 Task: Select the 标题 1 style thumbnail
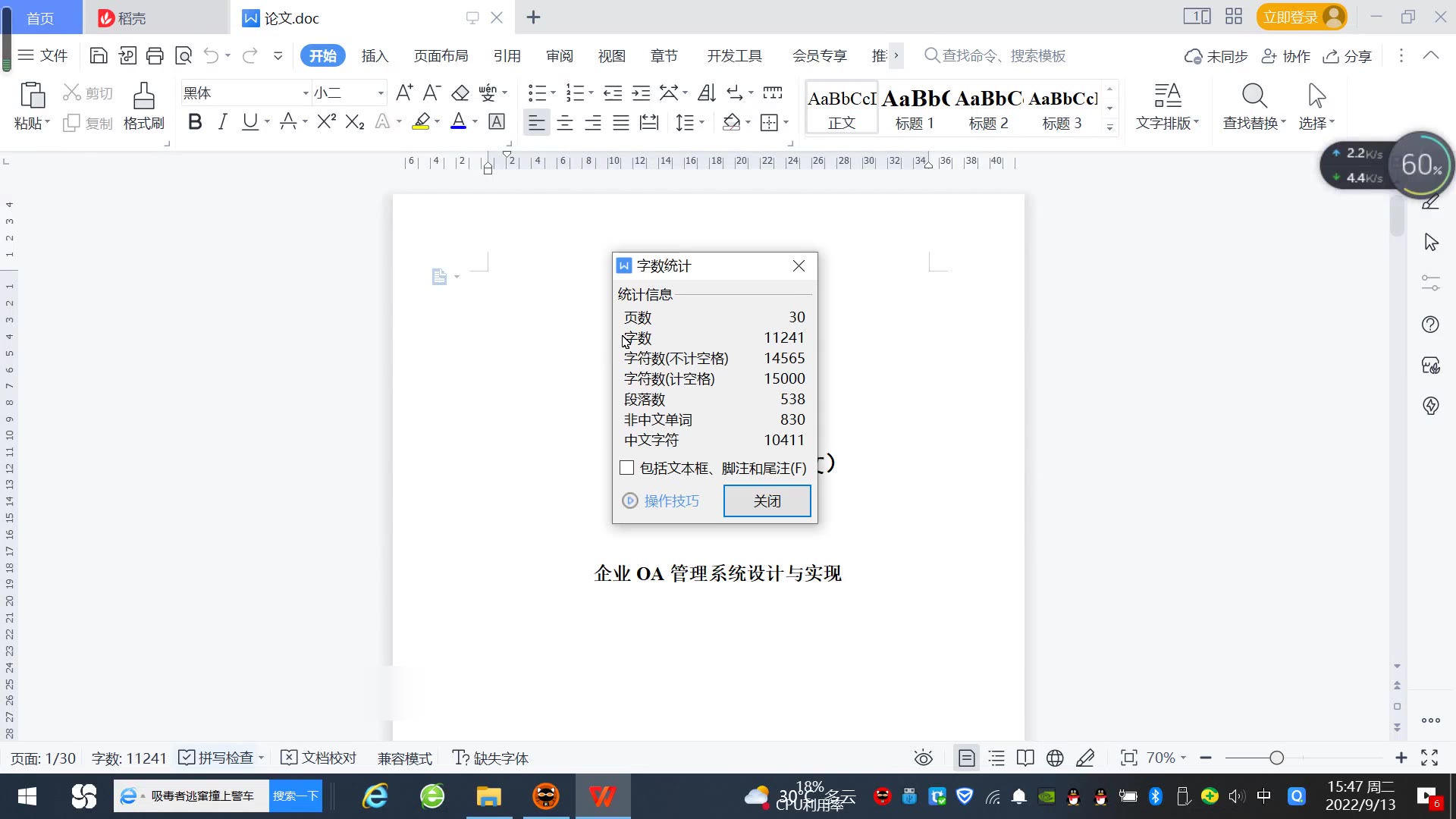pyautogui.click(x=915, y=108)
